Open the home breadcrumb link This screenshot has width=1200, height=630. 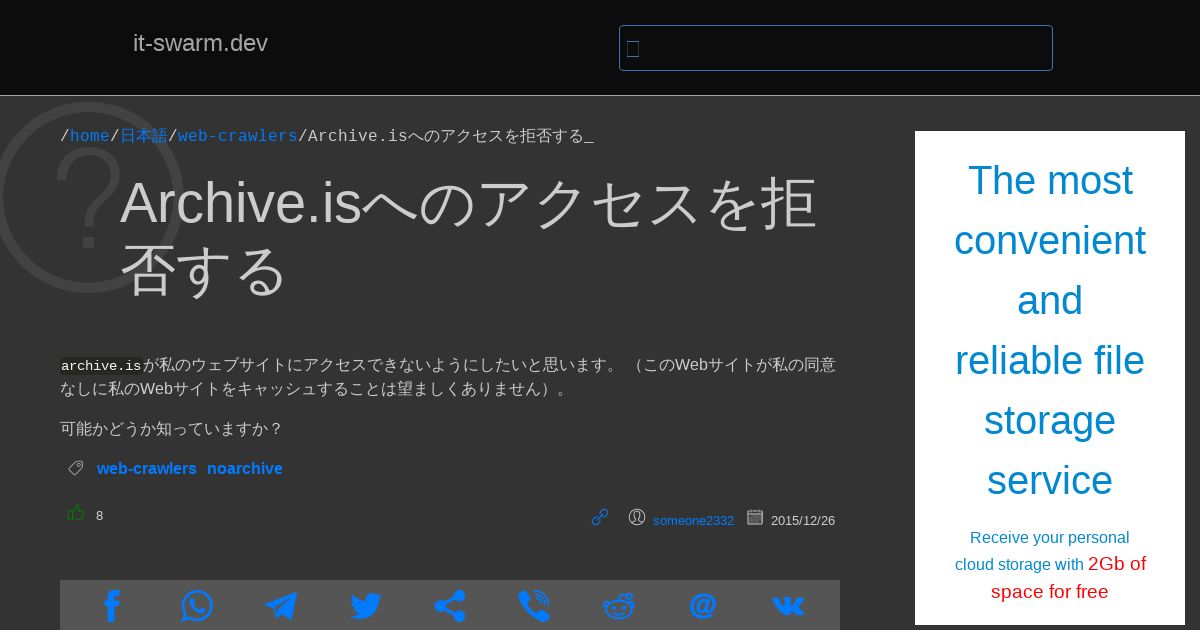pyautogui.click(x=90, y=136)
